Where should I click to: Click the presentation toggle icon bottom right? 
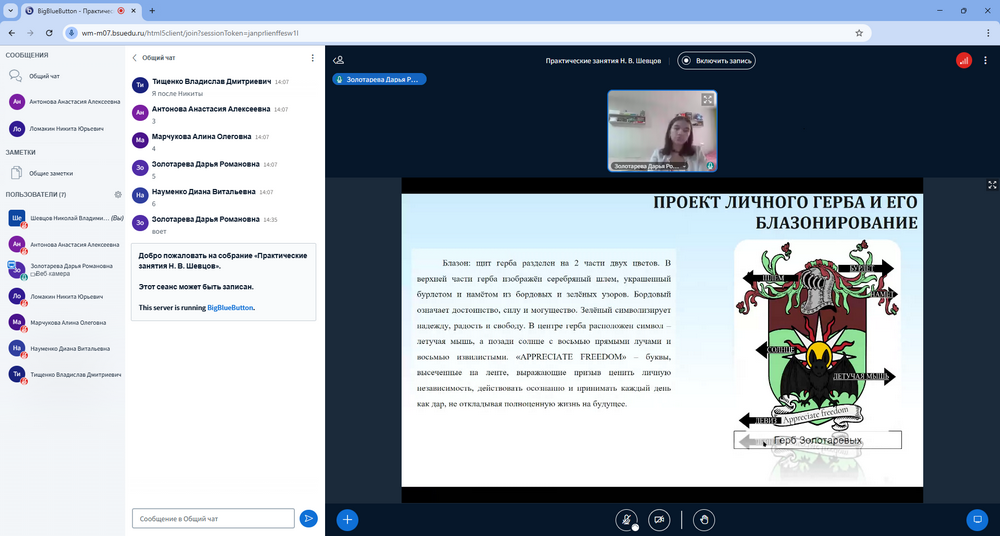point(977,519)
